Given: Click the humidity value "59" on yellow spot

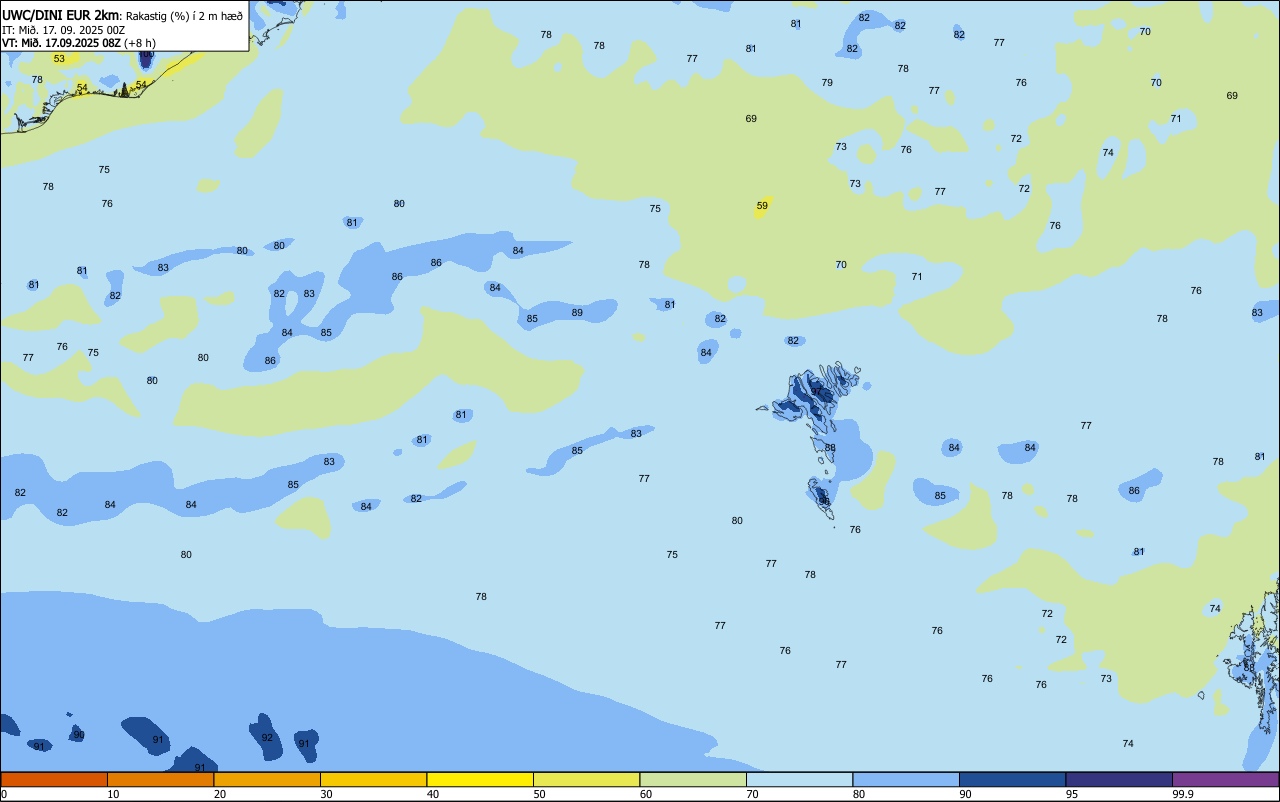Looking at the screenshot, I should 762,206.
